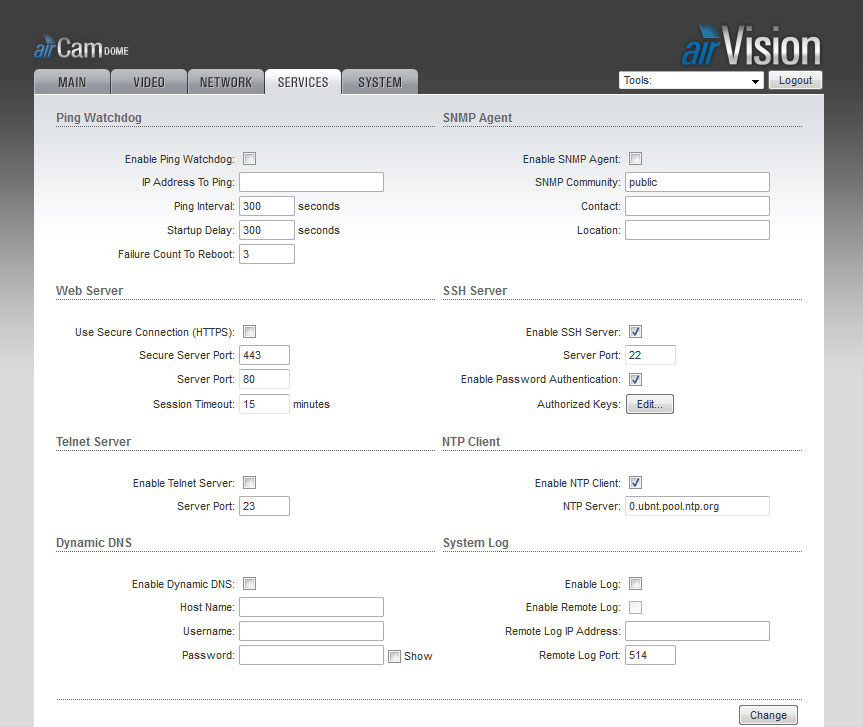Enable the Telnet Server
This screenshot has width=863, height=727.
pos(248,482)
